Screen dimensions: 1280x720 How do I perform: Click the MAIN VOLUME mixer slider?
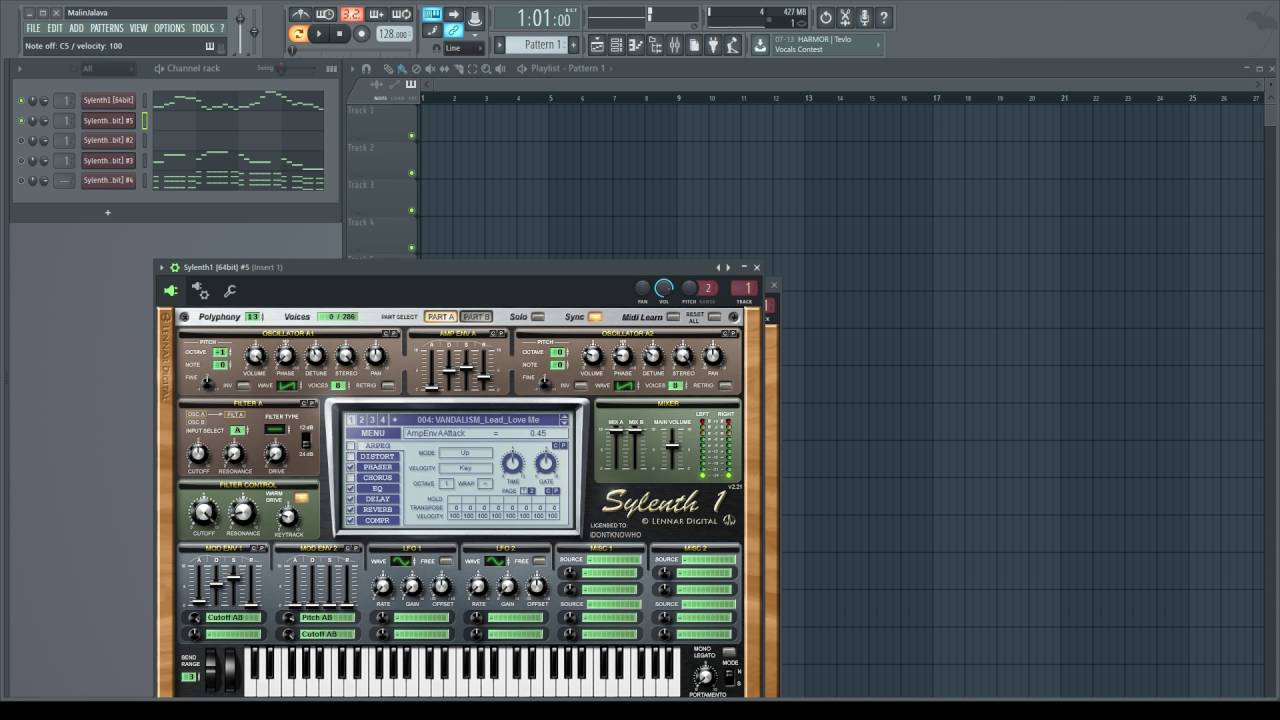(673, 448)
